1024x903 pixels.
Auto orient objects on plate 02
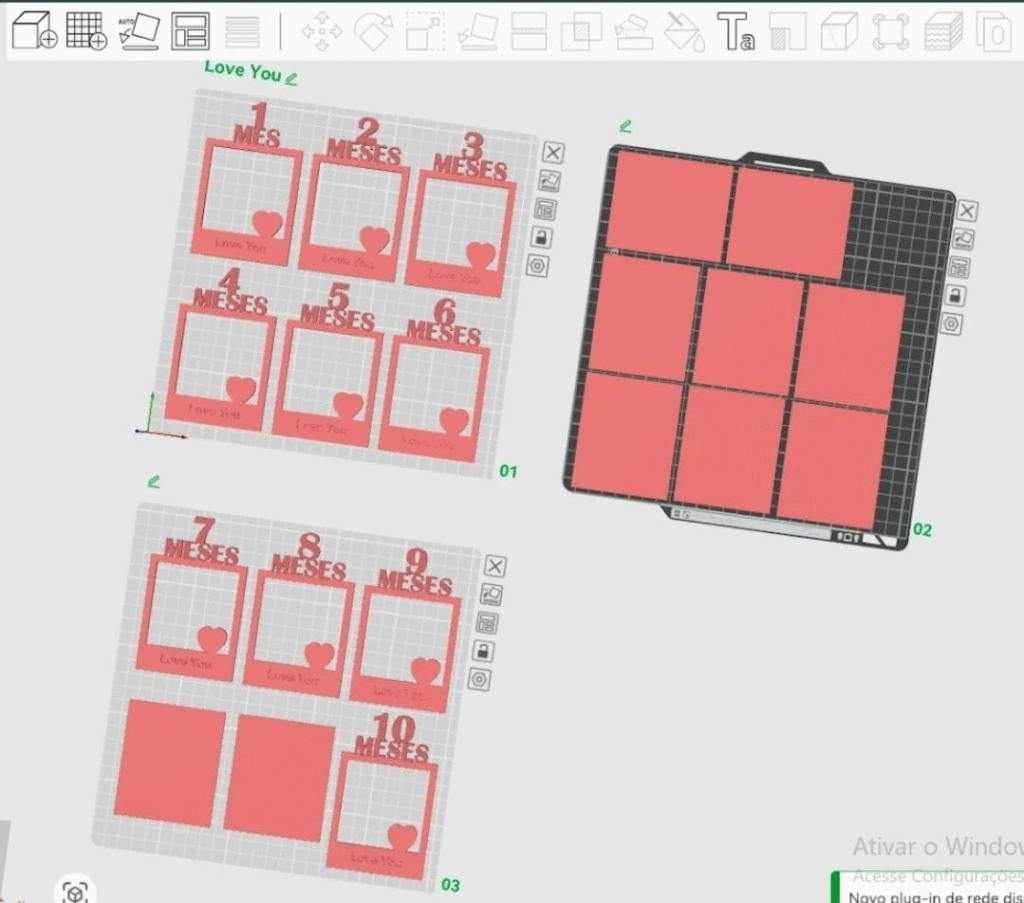(x=963, y=239)
